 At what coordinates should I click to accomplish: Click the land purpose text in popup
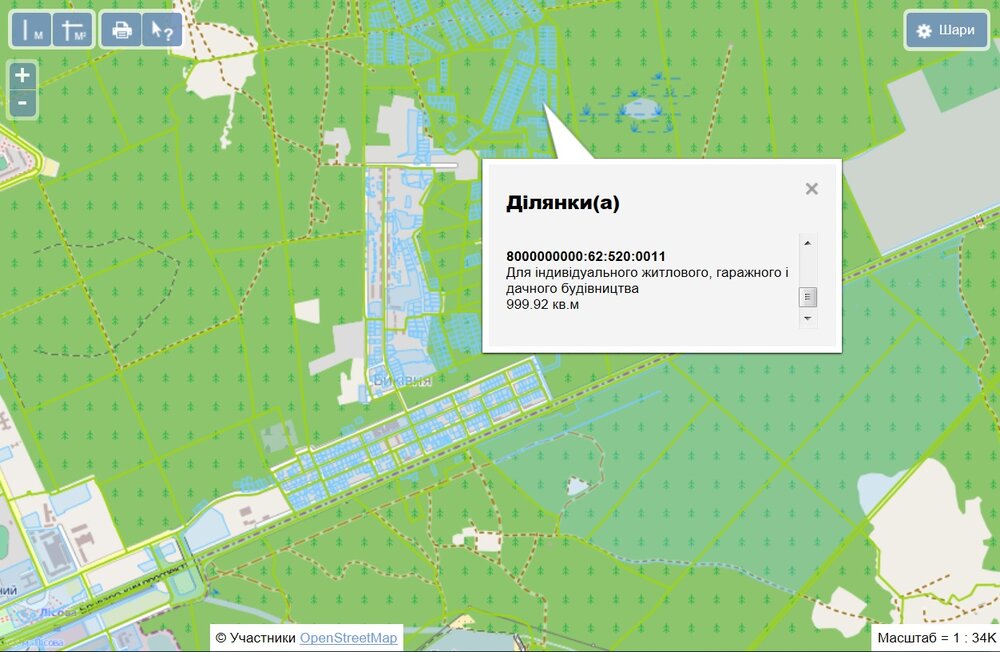pyautogui.click(x=647, y=280)
